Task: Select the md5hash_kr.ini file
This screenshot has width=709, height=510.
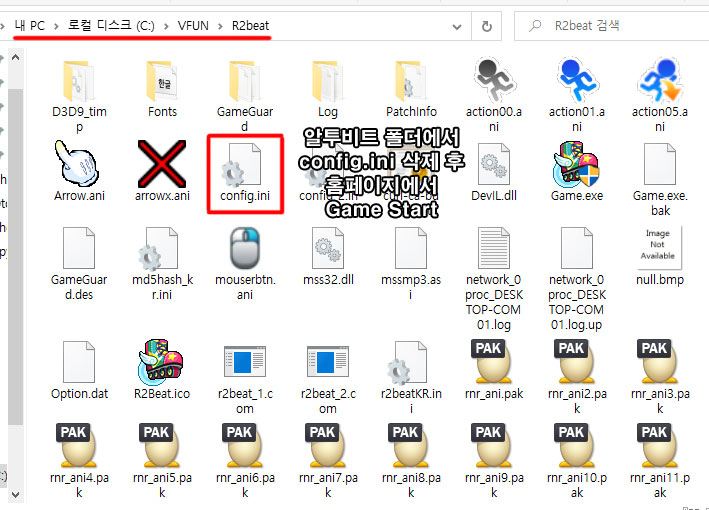Action: point(162,264)
